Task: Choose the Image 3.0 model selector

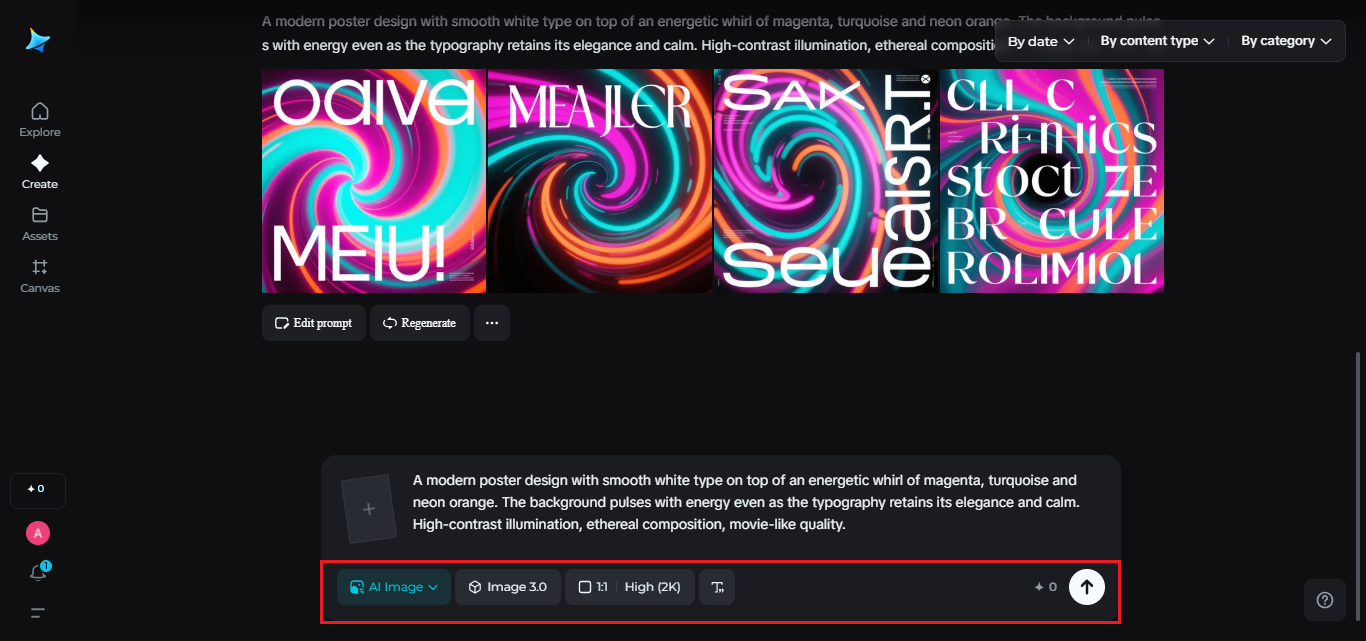Action: click(508, 587)
